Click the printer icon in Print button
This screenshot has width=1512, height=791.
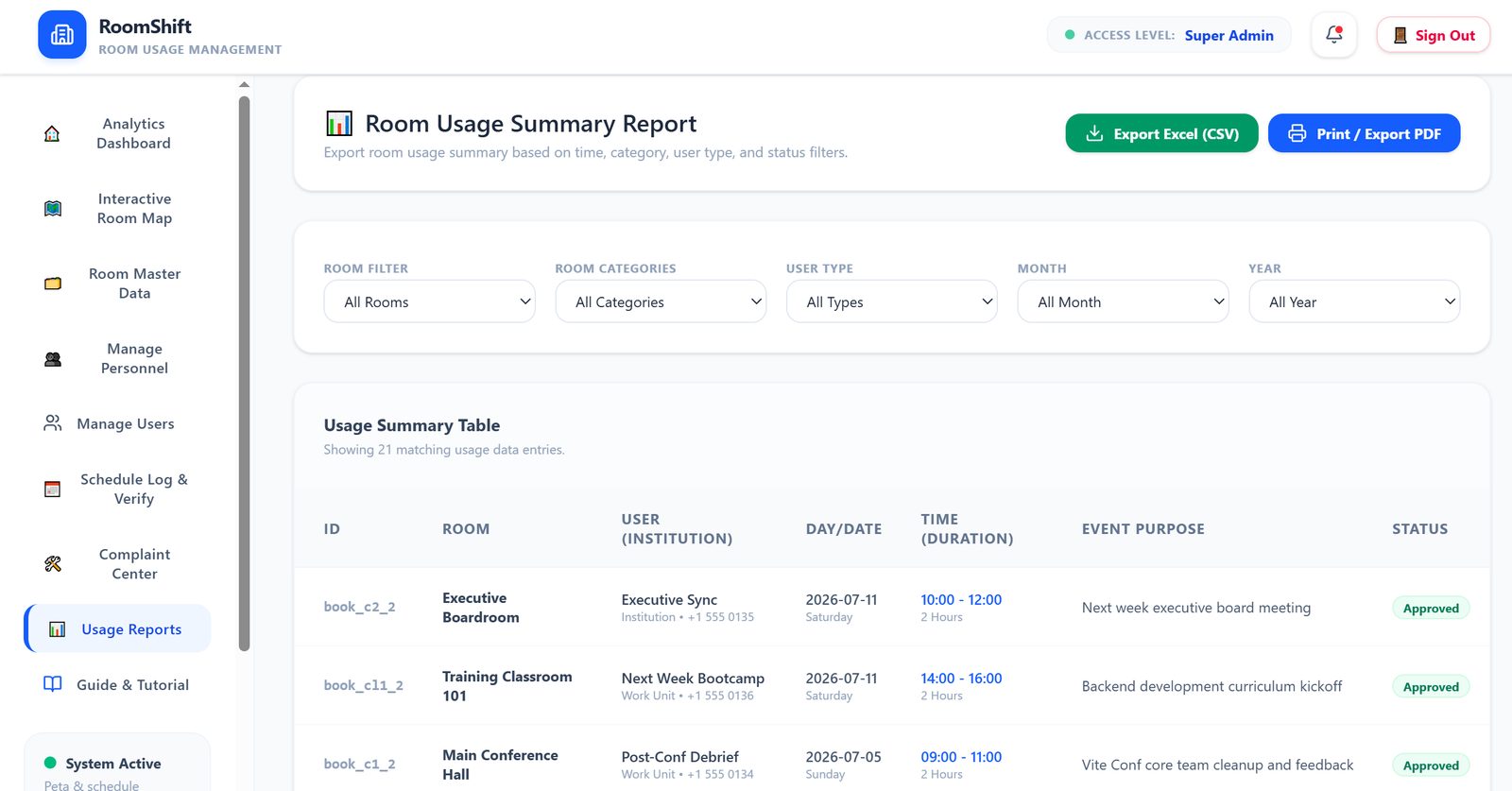point(1297,133)
